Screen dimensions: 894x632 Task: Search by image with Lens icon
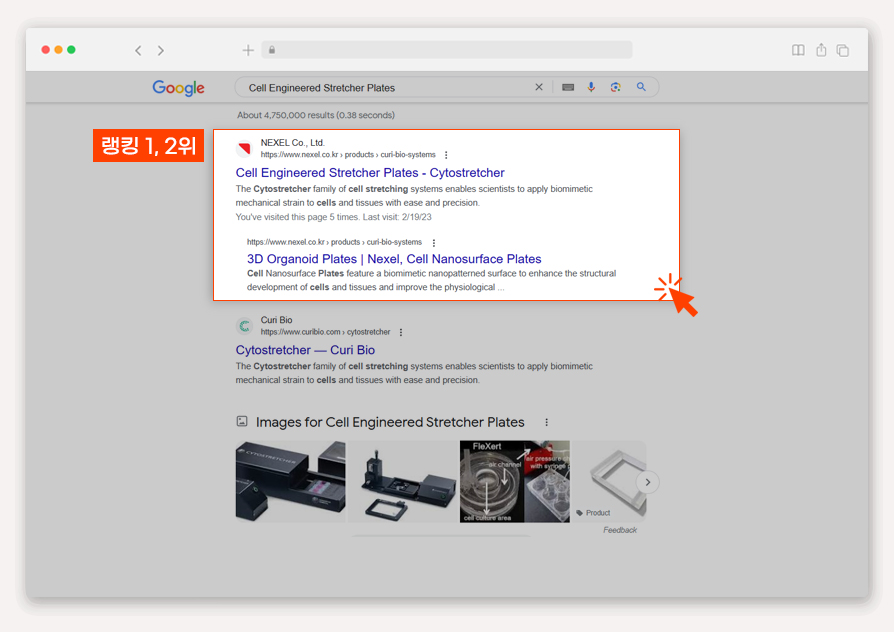[615, 87]
